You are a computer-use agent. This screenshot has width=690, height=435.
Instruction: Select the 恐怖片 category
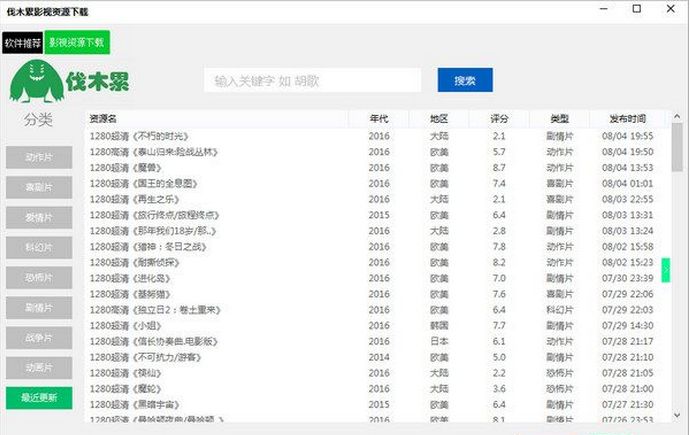point(39,278)
